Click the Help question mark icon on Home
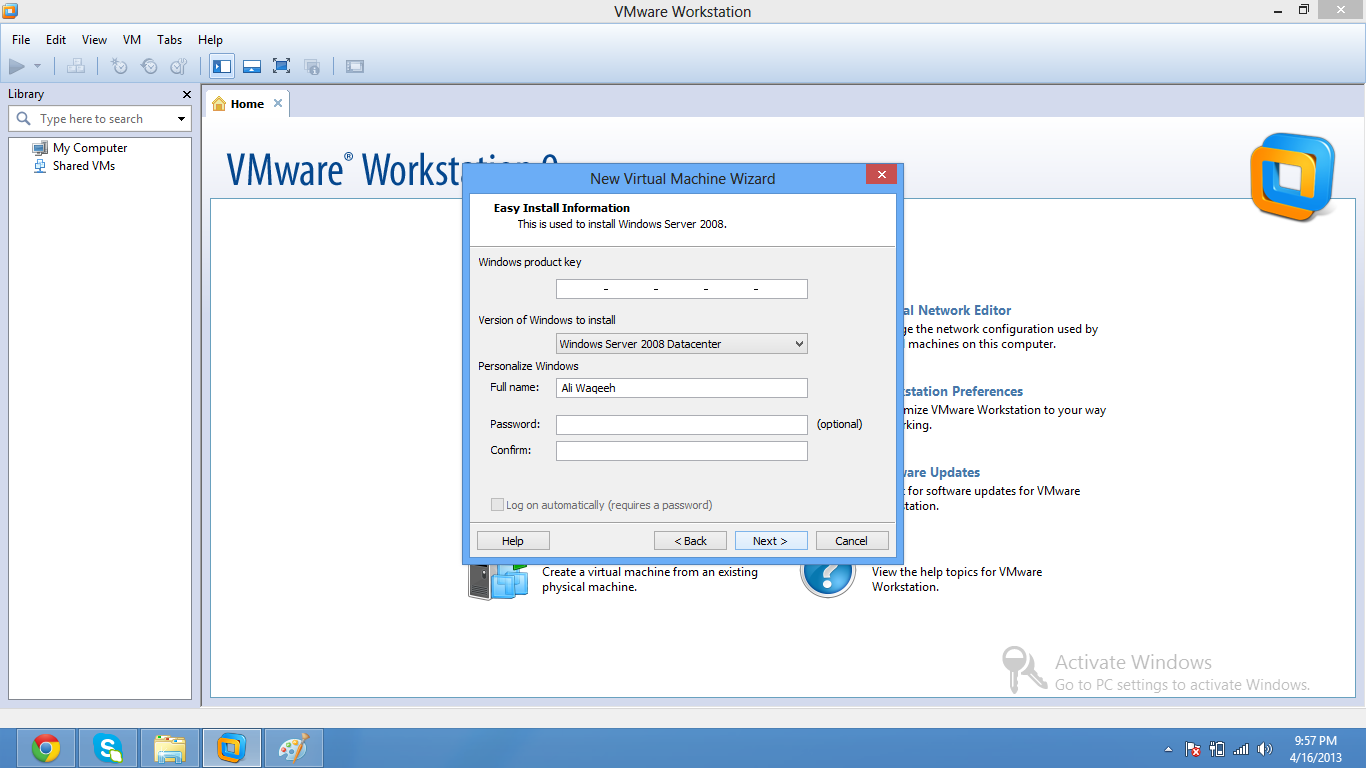This screenshot has height=768, width=1366. [828, 580]
